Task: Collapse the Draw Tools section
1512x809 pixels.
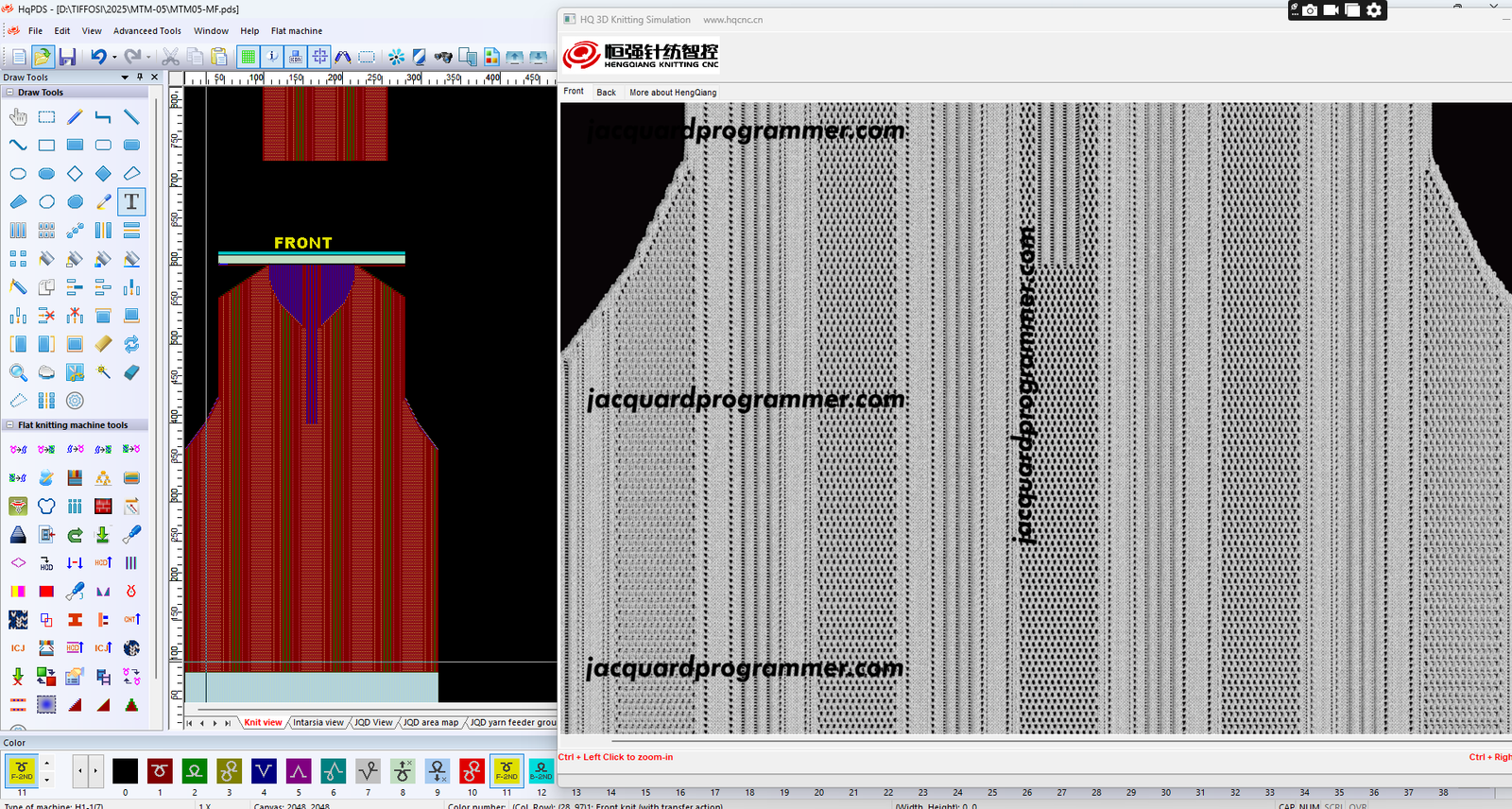Action: (9, 93)
